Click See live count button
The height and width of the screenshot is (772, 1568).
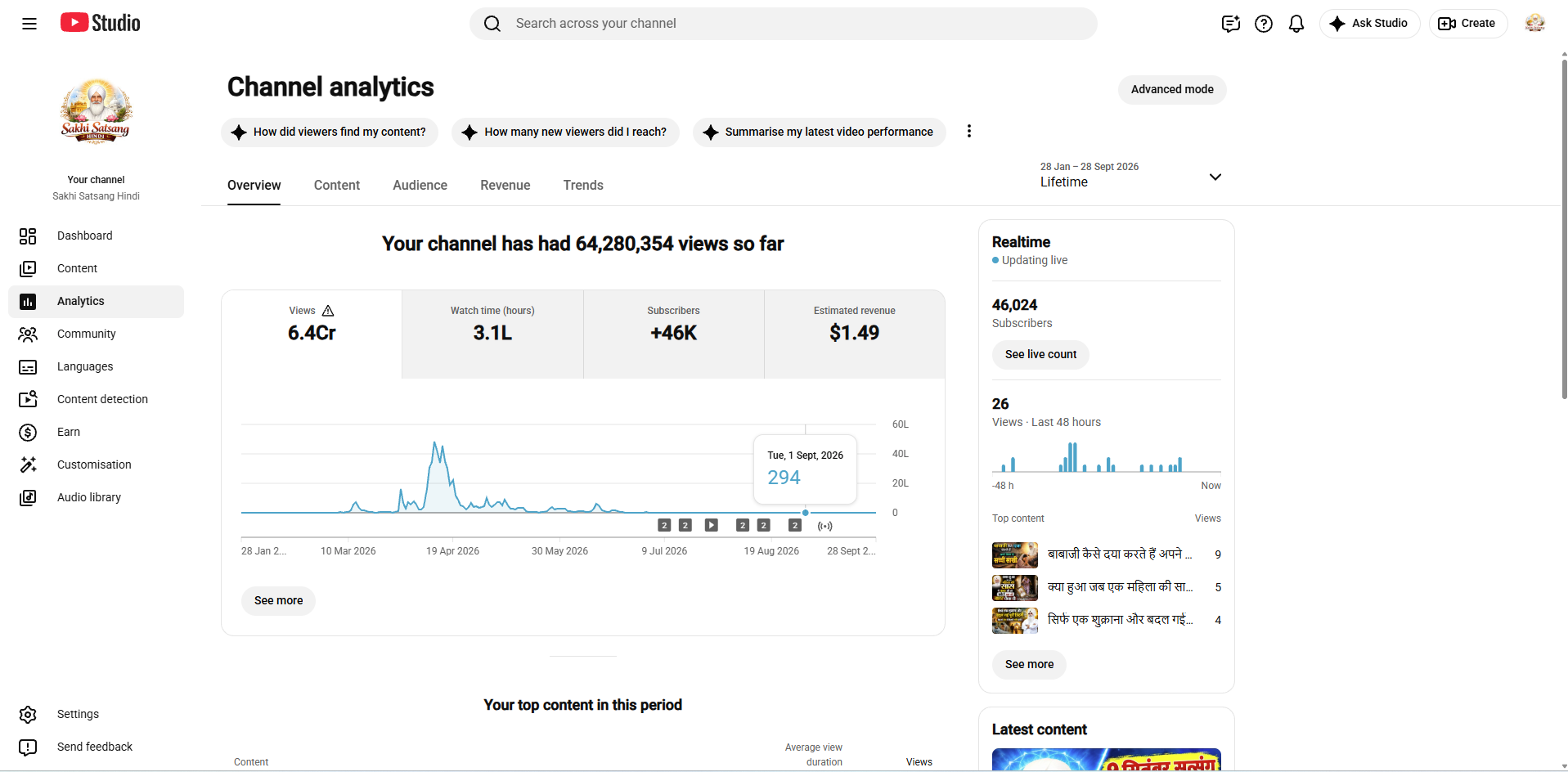[1040, 355]
